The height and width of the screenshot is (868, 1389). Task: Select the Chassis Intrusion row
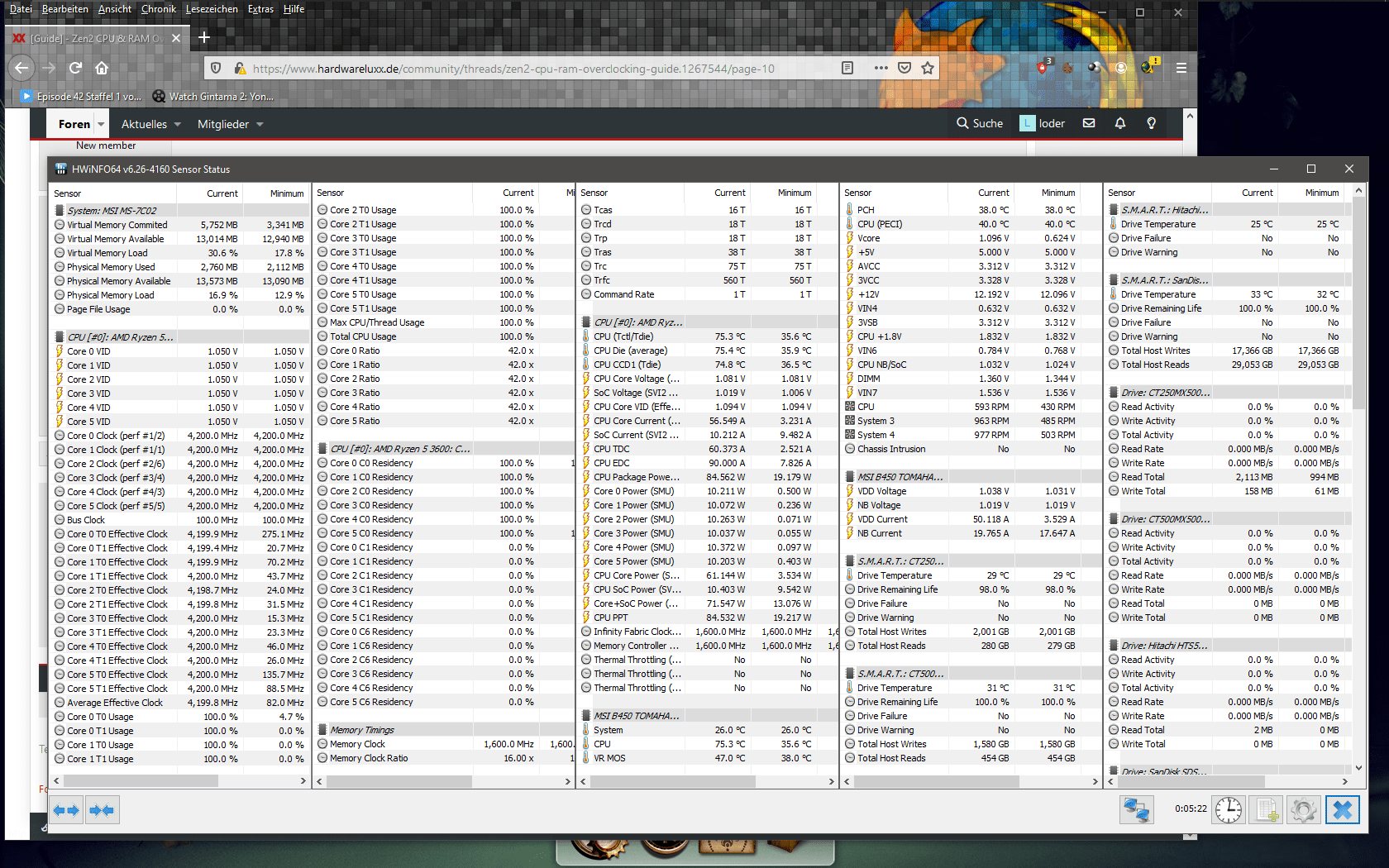[971, 449]
